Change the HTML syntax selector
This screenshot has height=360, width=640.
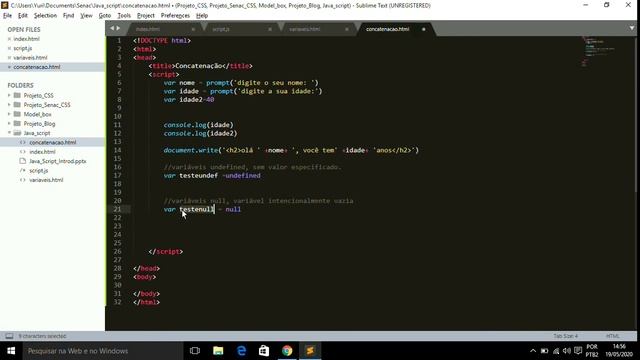pyautogui.click(x=613, y=336)
